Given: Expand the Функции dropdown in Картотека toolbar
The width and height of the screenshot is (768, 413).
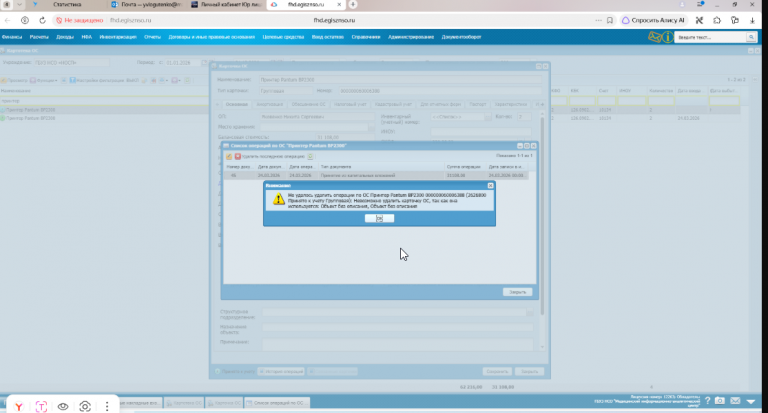Looking at the screenshot, I should [x=44, y=80].
